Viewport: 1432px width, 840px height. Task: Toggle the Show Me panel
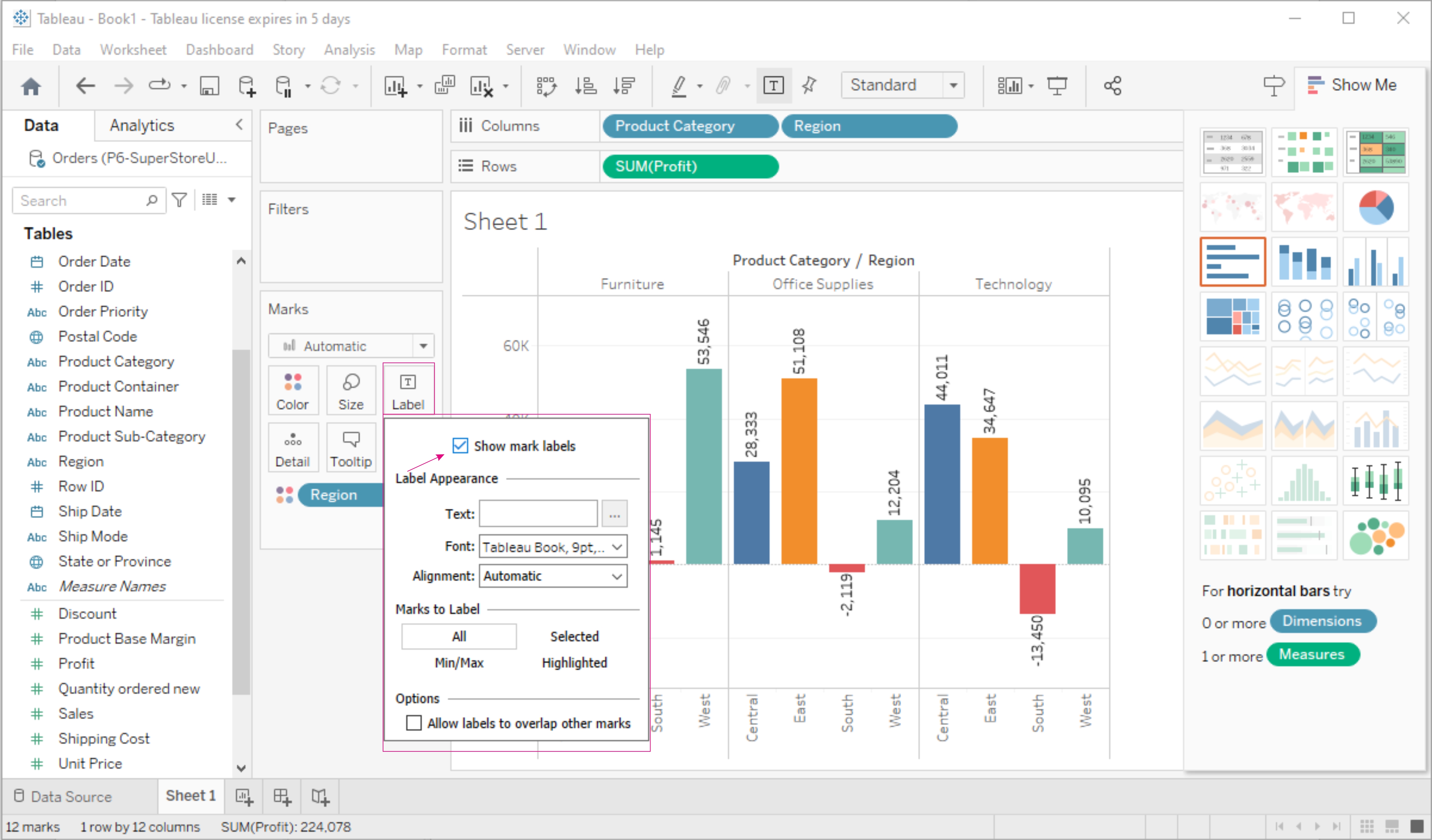(1352, 85)
